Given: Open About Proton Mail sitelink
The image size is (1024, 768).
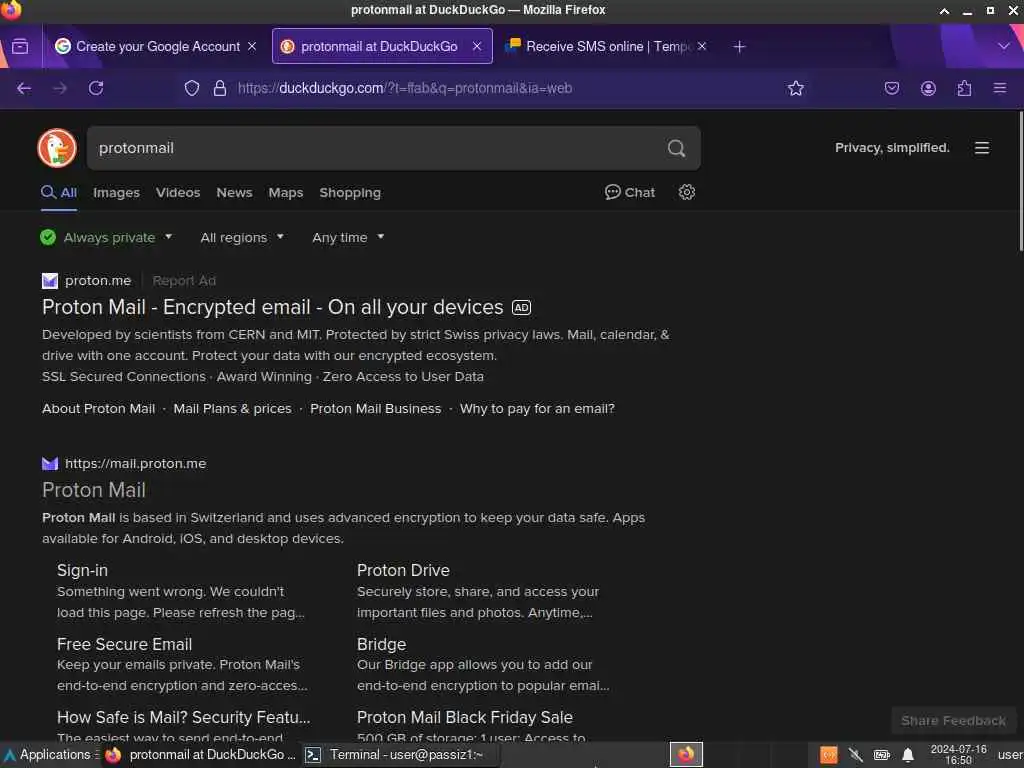Looking at the screenshot, I should pos(99,409).
